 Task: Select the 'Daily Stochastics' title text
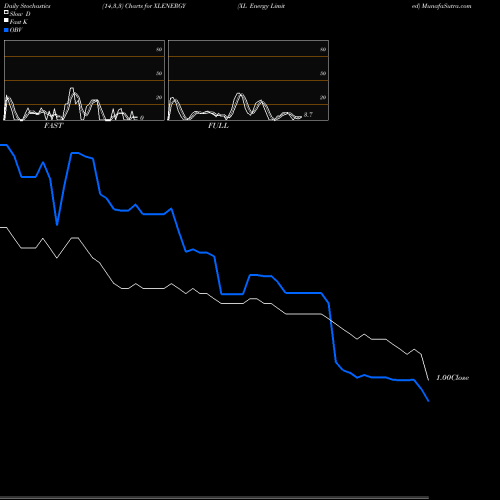(x=27, y=6)
